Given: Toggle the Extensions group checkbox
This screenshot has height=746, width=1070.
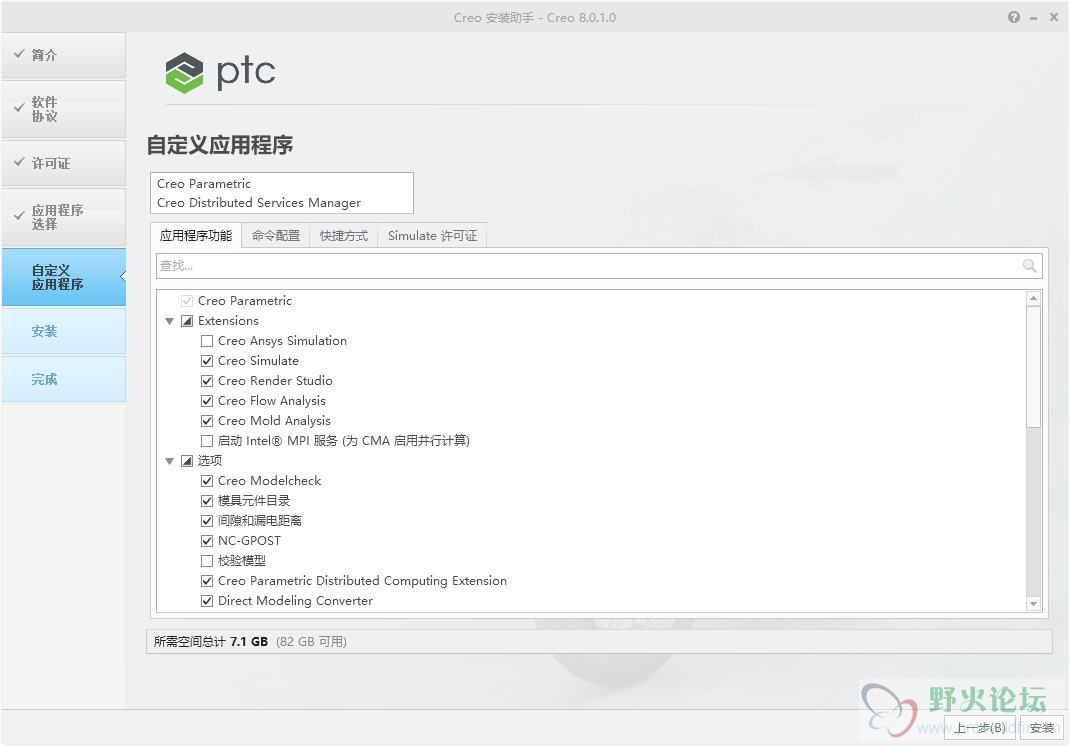Looking at the screenshot, I should (187, 321).
